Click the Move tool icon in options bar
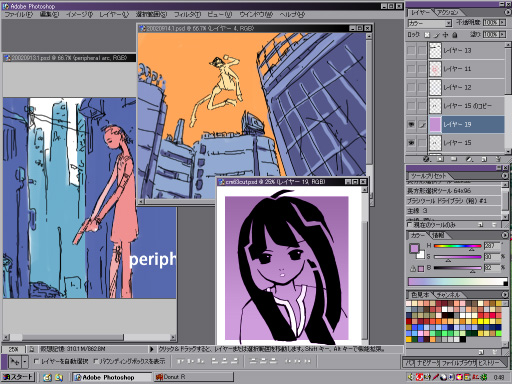 coord(14,361)
